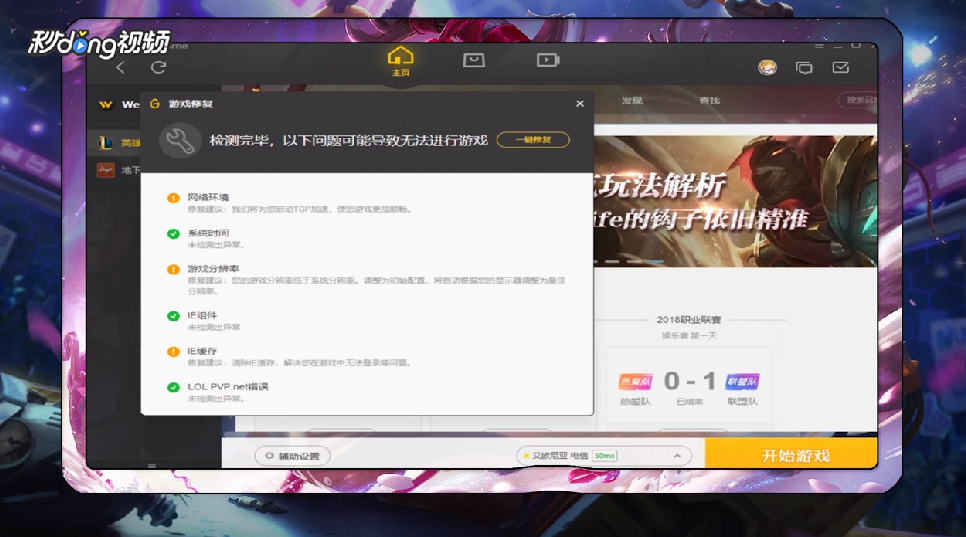Screen dimensions: 966x537
Task: Switch to the 发现 tab
Action: tap(632, 100)
